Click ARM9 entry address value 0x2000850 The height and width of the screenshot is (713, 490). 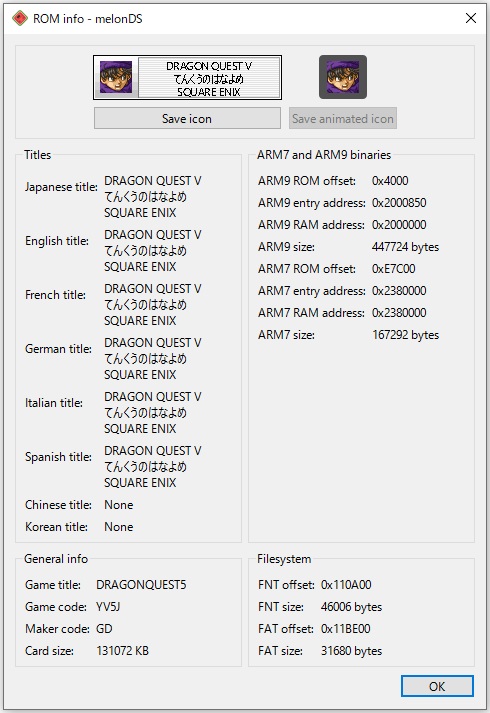click(x=399, y=203)
